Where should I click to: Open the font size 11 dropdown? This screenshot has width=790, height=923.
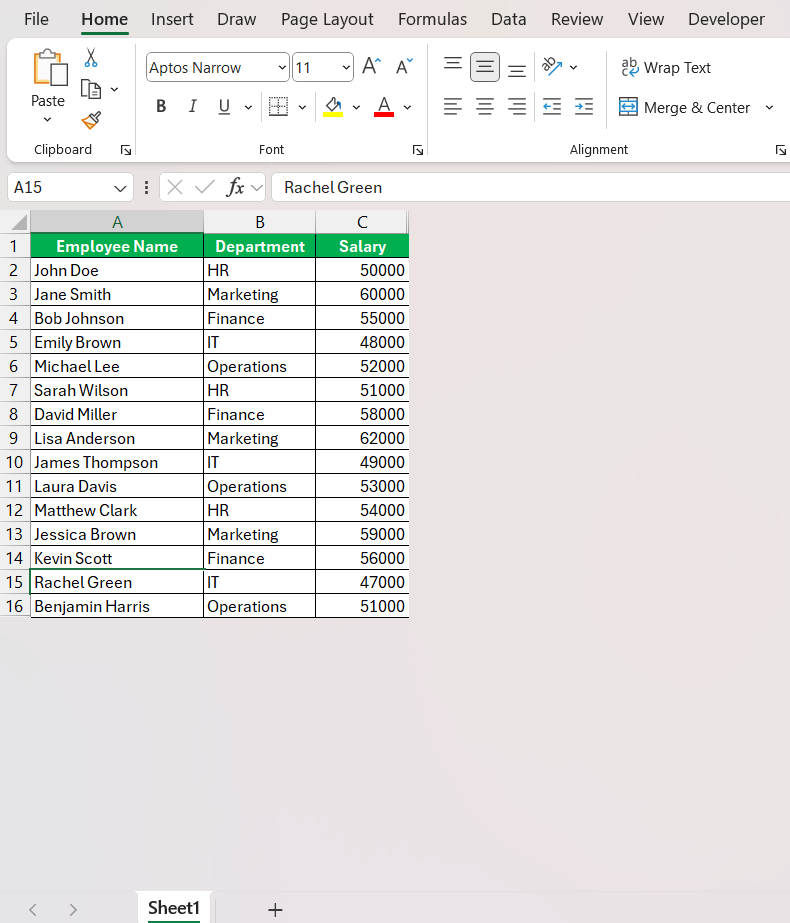346,68
